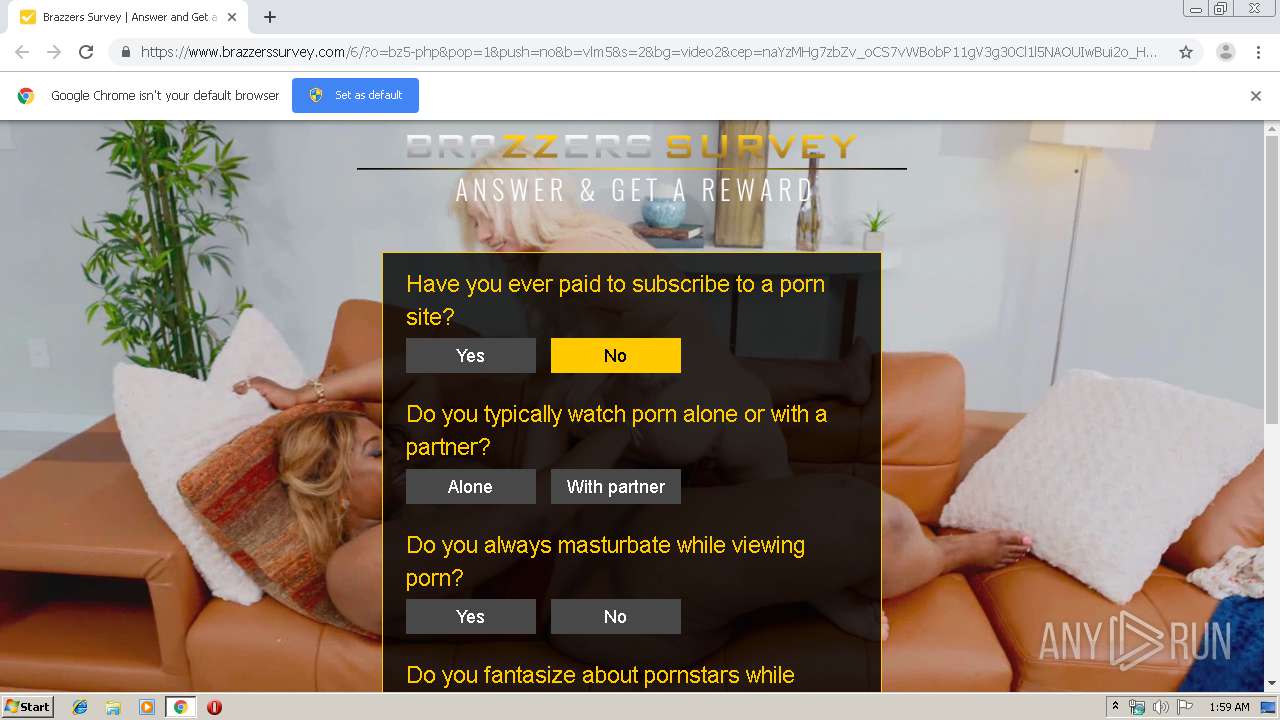Click the address bar URL field
Screen dimensions: 1280x720
649,52
